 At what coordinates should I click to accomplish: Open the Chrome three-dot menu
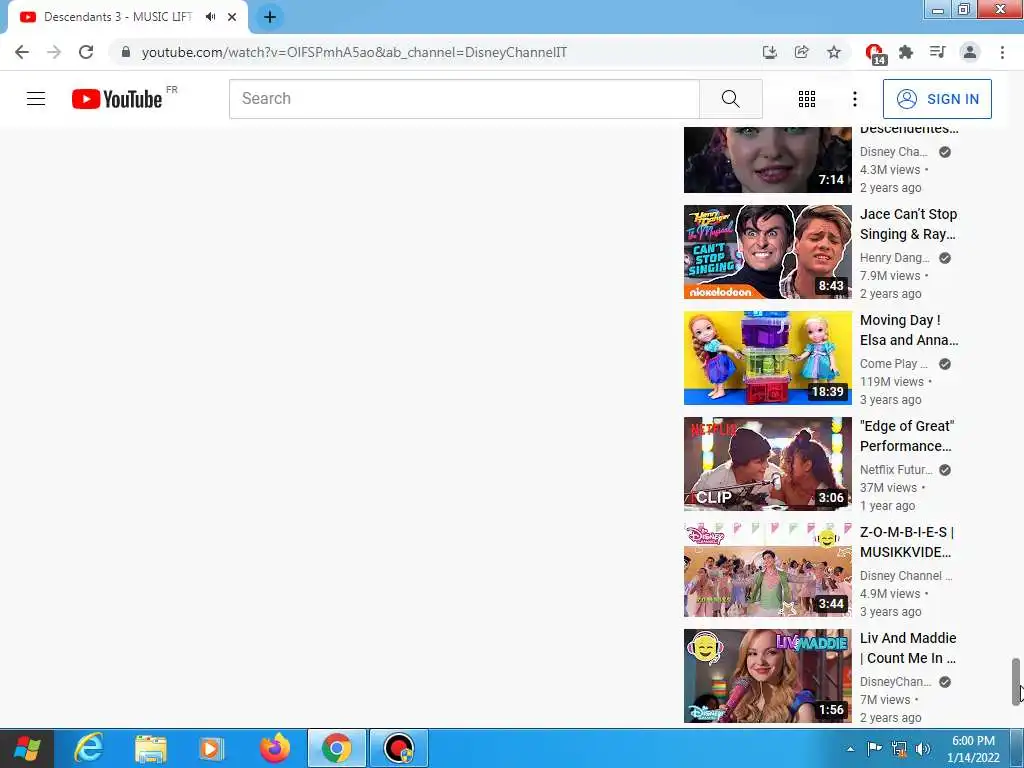(x=1002, y=52)
